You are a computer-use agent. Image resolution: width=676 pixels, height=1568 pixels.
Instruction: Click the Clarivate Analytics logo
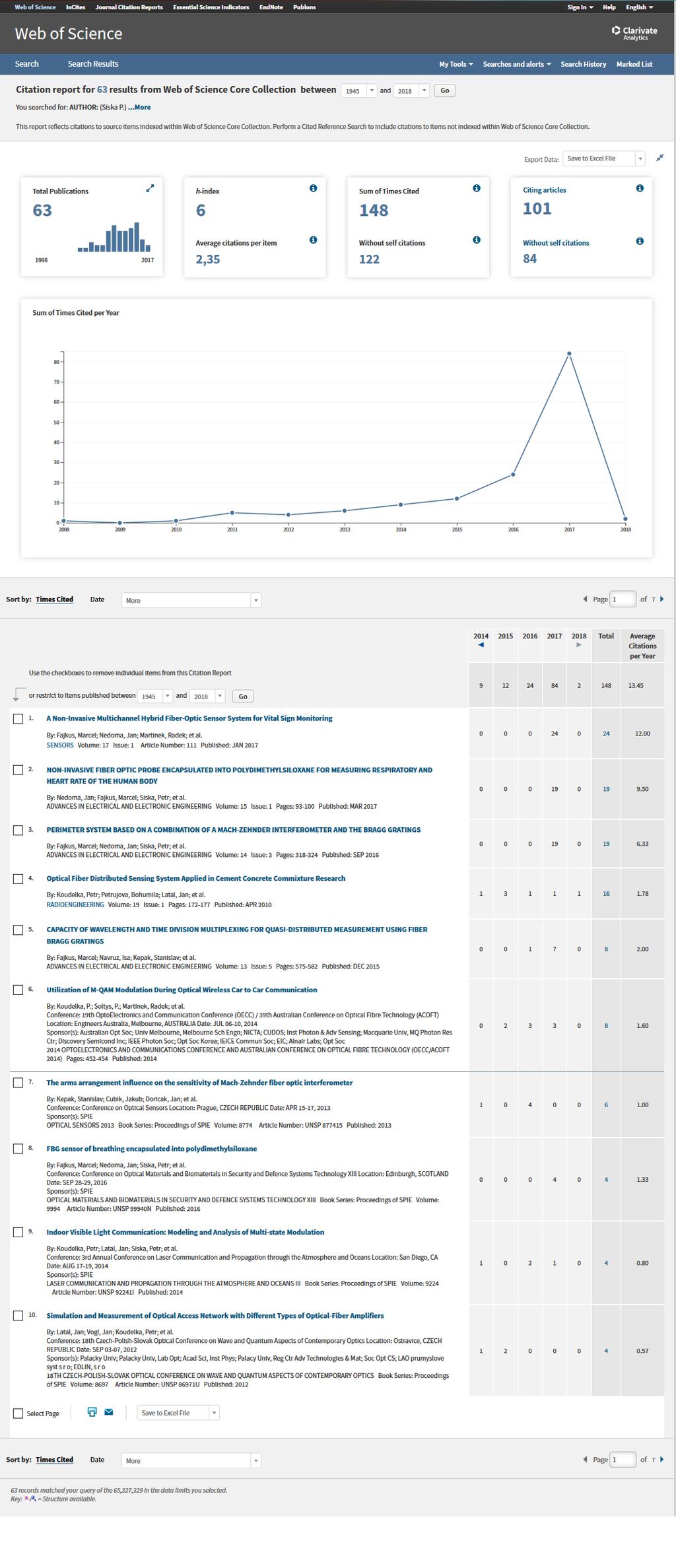(634, 33)
